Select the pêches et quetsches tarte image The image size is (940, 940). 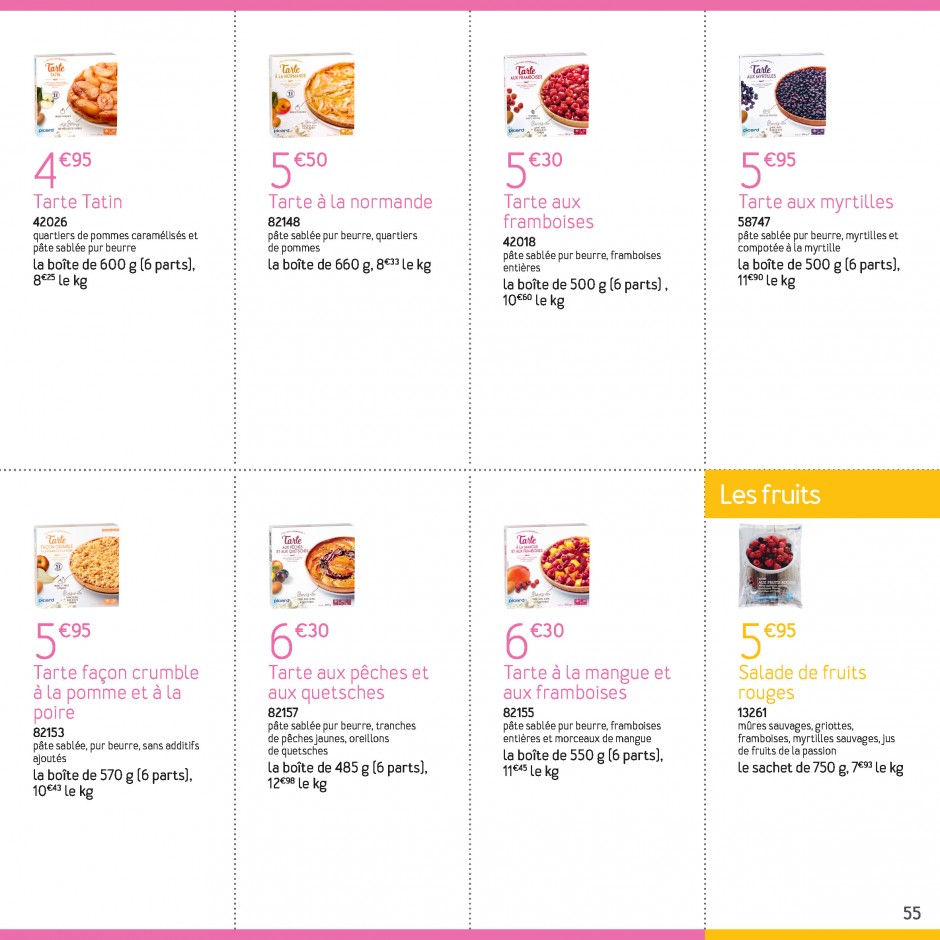[311, 566]
